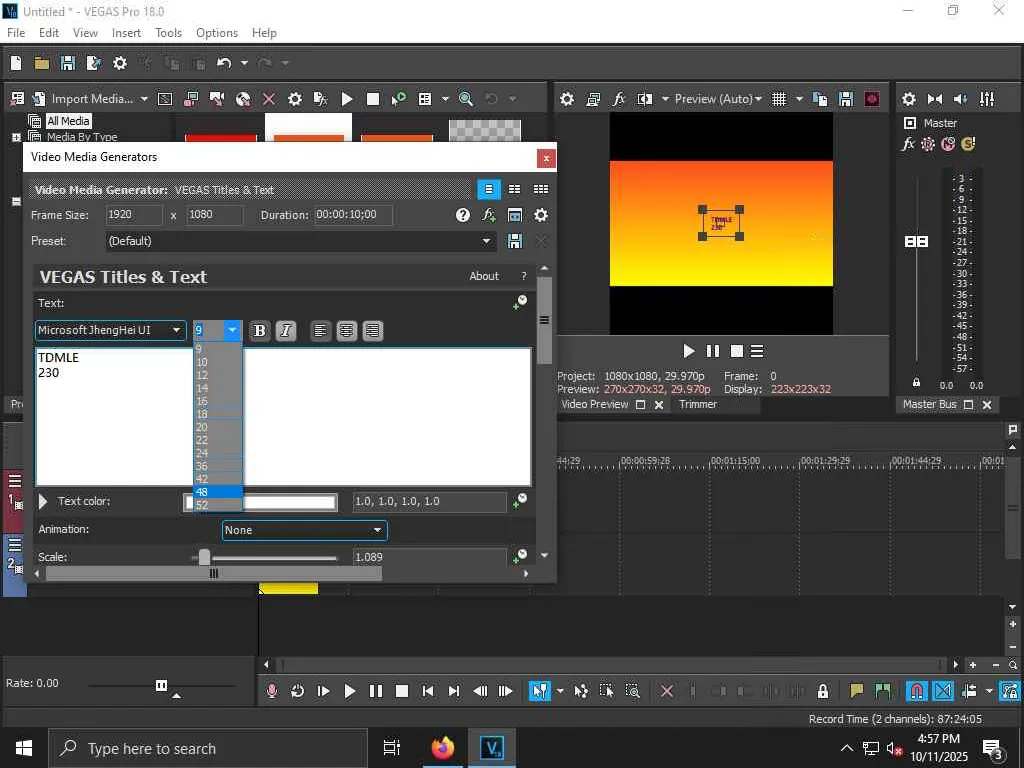Open the Options menu
Image resolution: width=1024 pixels, height=768 pixels.
pyautogui.click(x=217, y=33)
